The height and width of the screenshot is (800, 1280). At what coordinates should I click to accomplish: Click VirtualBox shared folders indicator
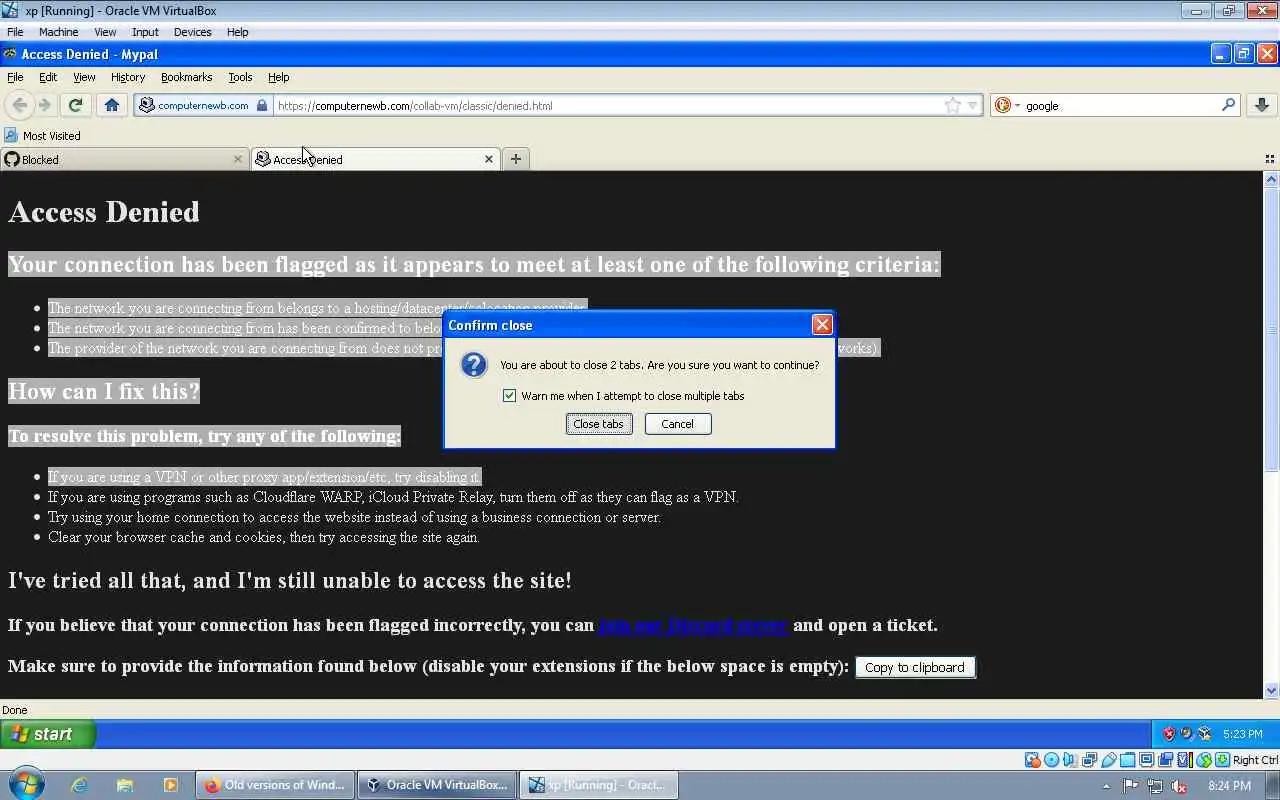pos(1127,760)
